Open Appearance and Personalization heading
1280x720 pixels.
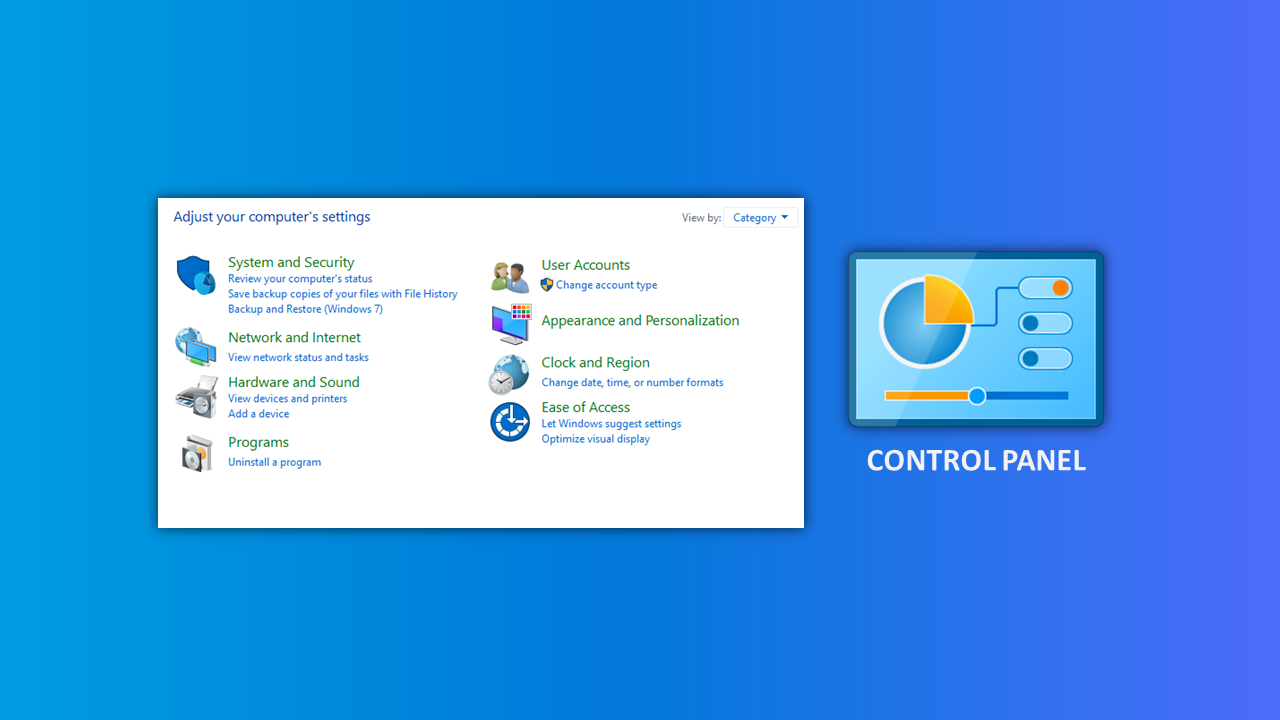[x=641, y=321]
